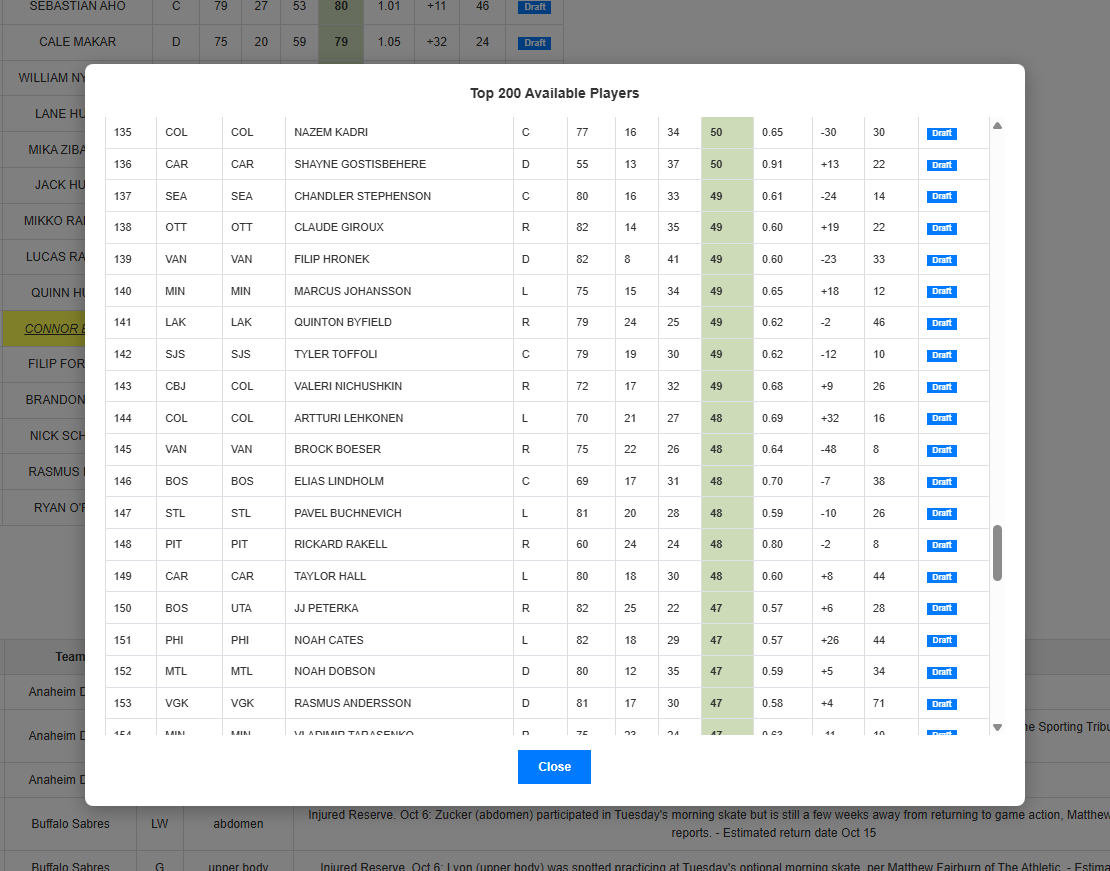Select player name ARTTURI LEHKONEN
This screenshot has width=1110, height=871.
(348, 418)
